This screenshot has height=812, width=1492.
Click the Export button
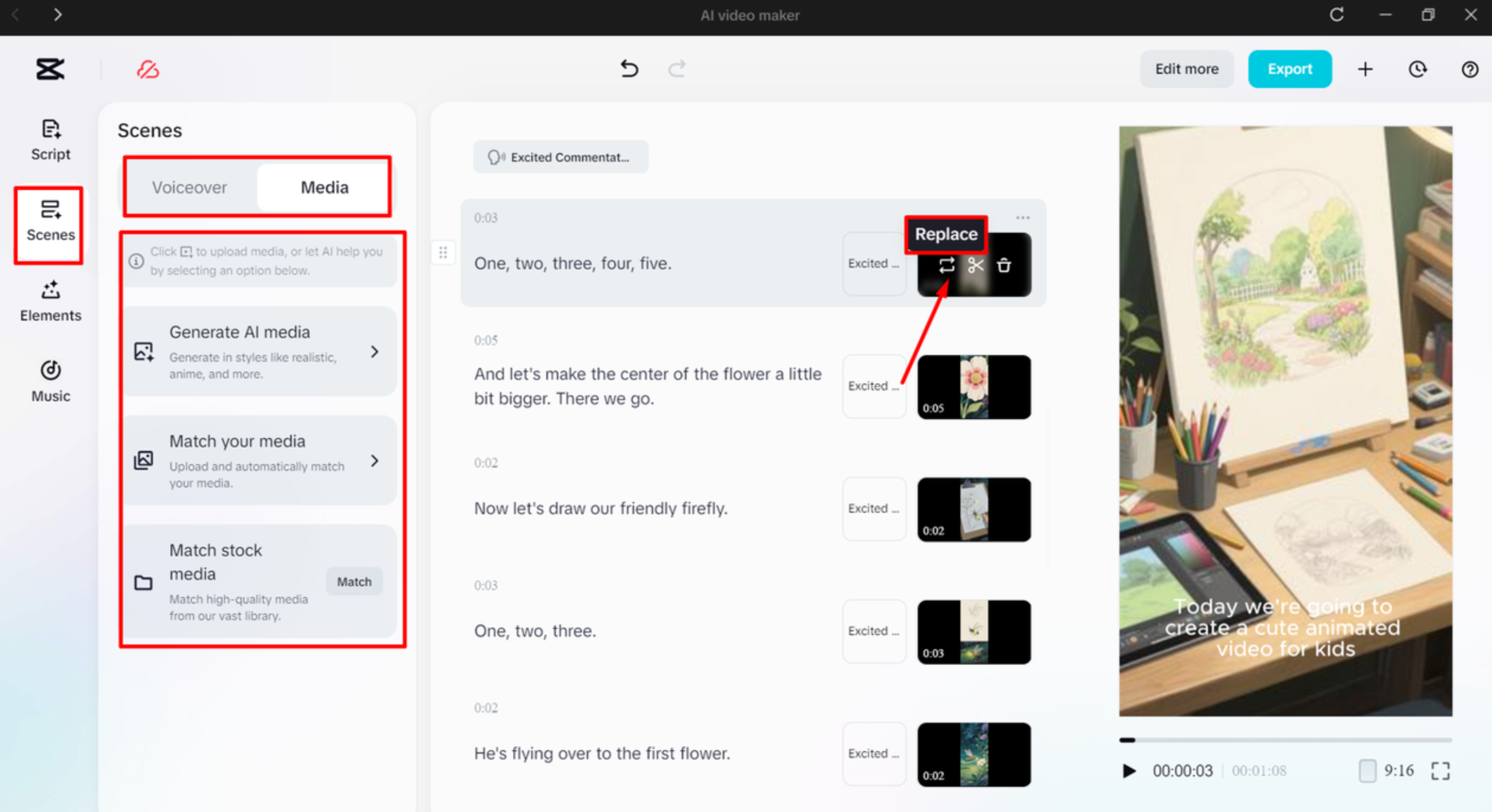(1289, 69)
